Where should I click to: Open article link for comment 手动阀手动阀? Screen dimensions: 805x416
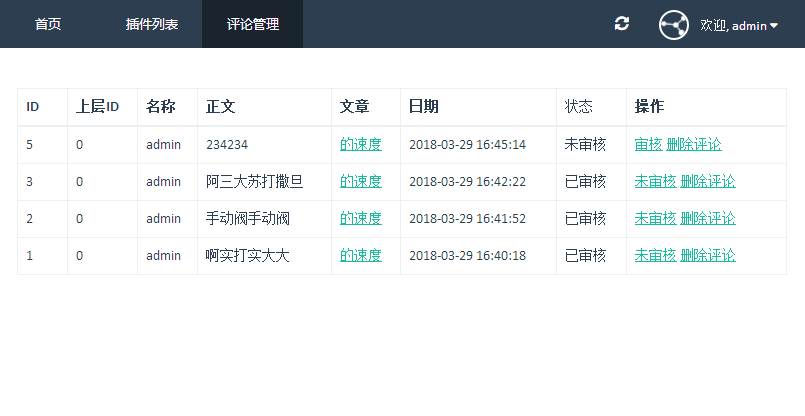pos(360,218)
